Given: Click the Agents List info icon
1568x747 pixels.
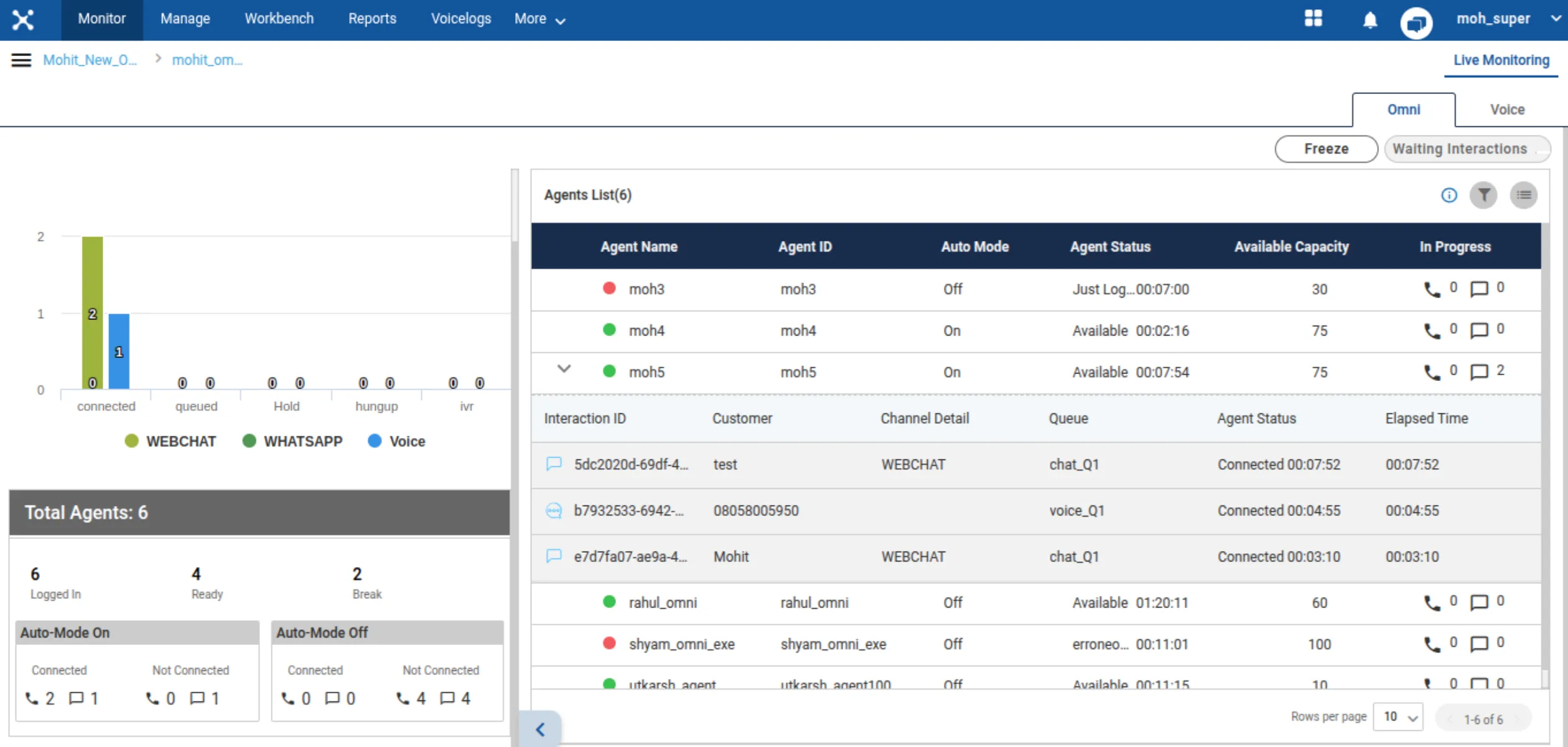Looking at the screenshot, I should 1449,195.
